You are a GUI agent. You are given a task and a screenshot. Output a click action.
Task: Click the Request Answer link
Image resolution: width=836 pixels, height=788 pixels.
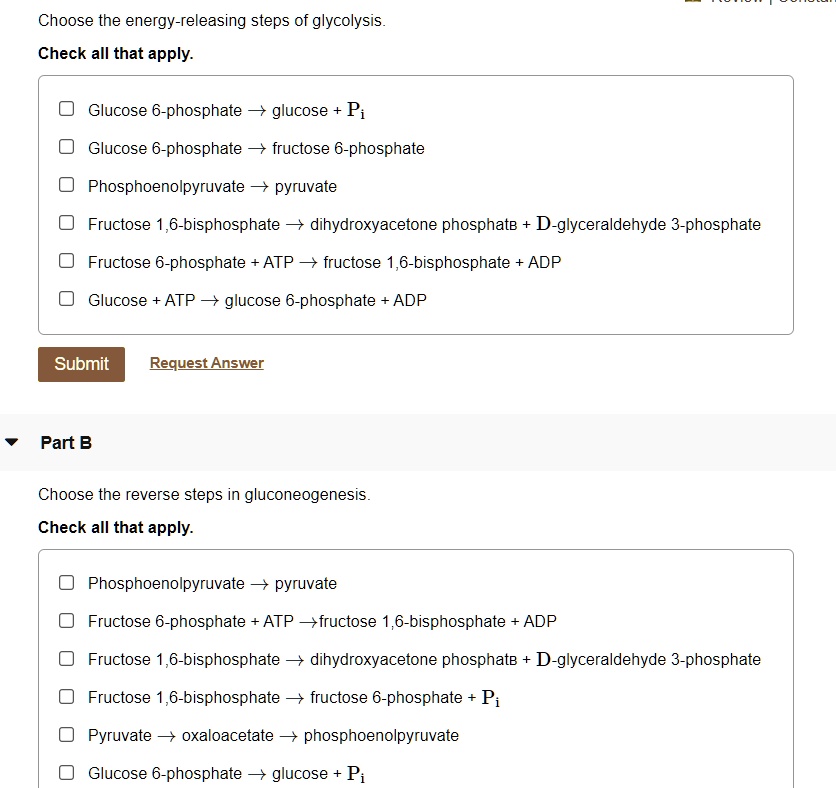coord(206,362)
